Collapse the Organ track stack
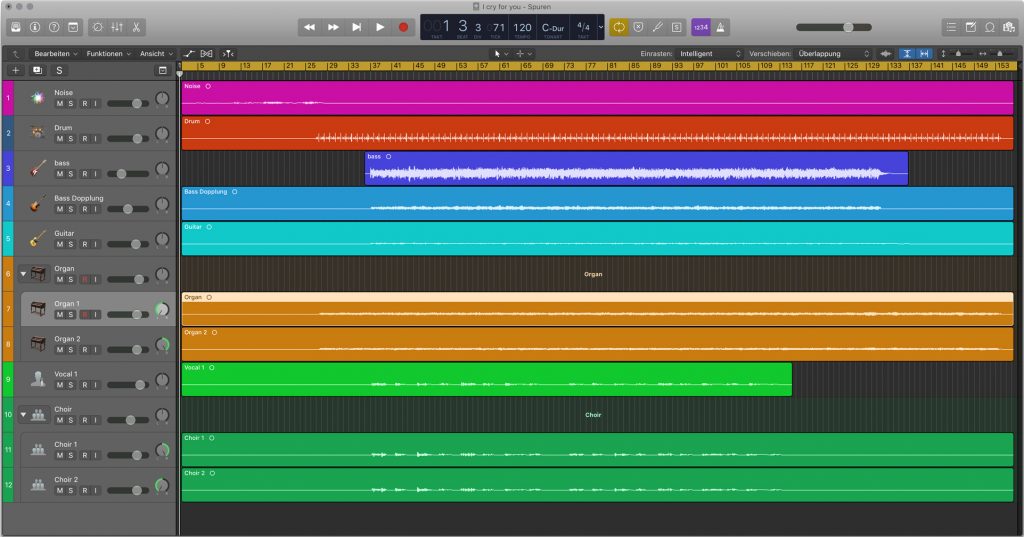 coord(24,274)
